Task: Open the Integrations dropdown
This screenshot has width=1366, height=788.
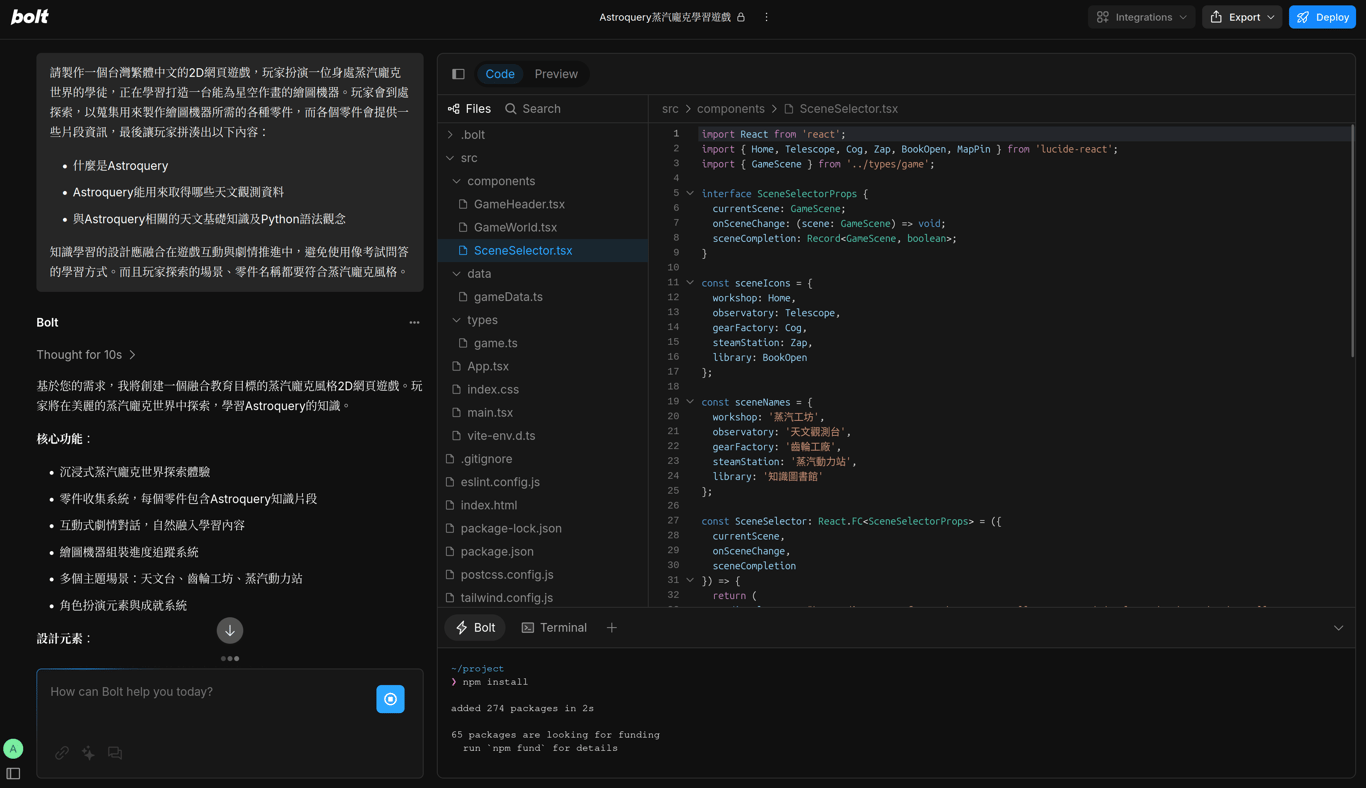Action: pyautogui.click(x=1142, y=17)
